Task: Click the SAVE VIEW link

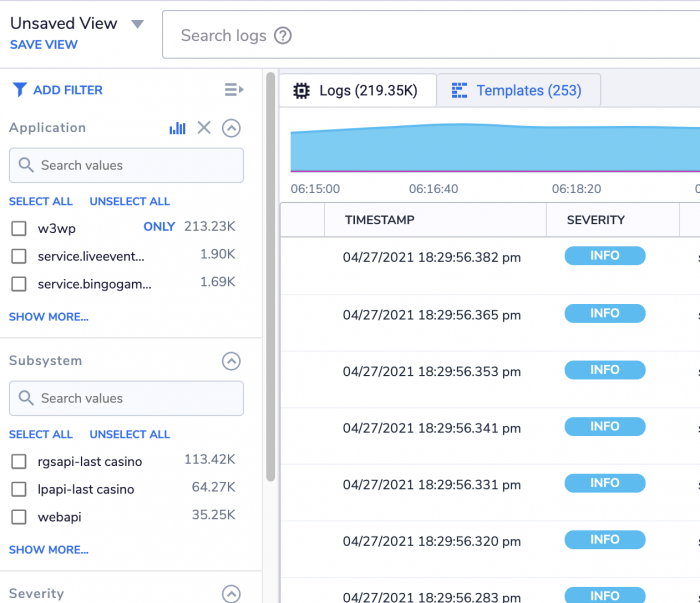Action: pyautogui.click(x=44, y=45)
